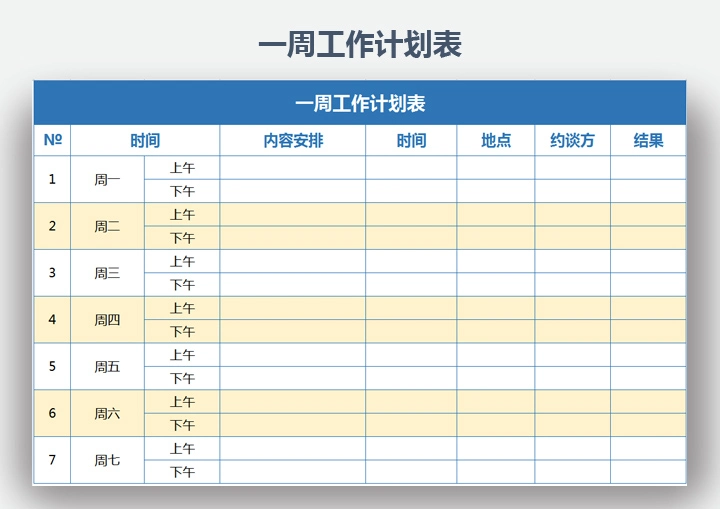
Task: Click the № column header
Action: pos(52,140)
